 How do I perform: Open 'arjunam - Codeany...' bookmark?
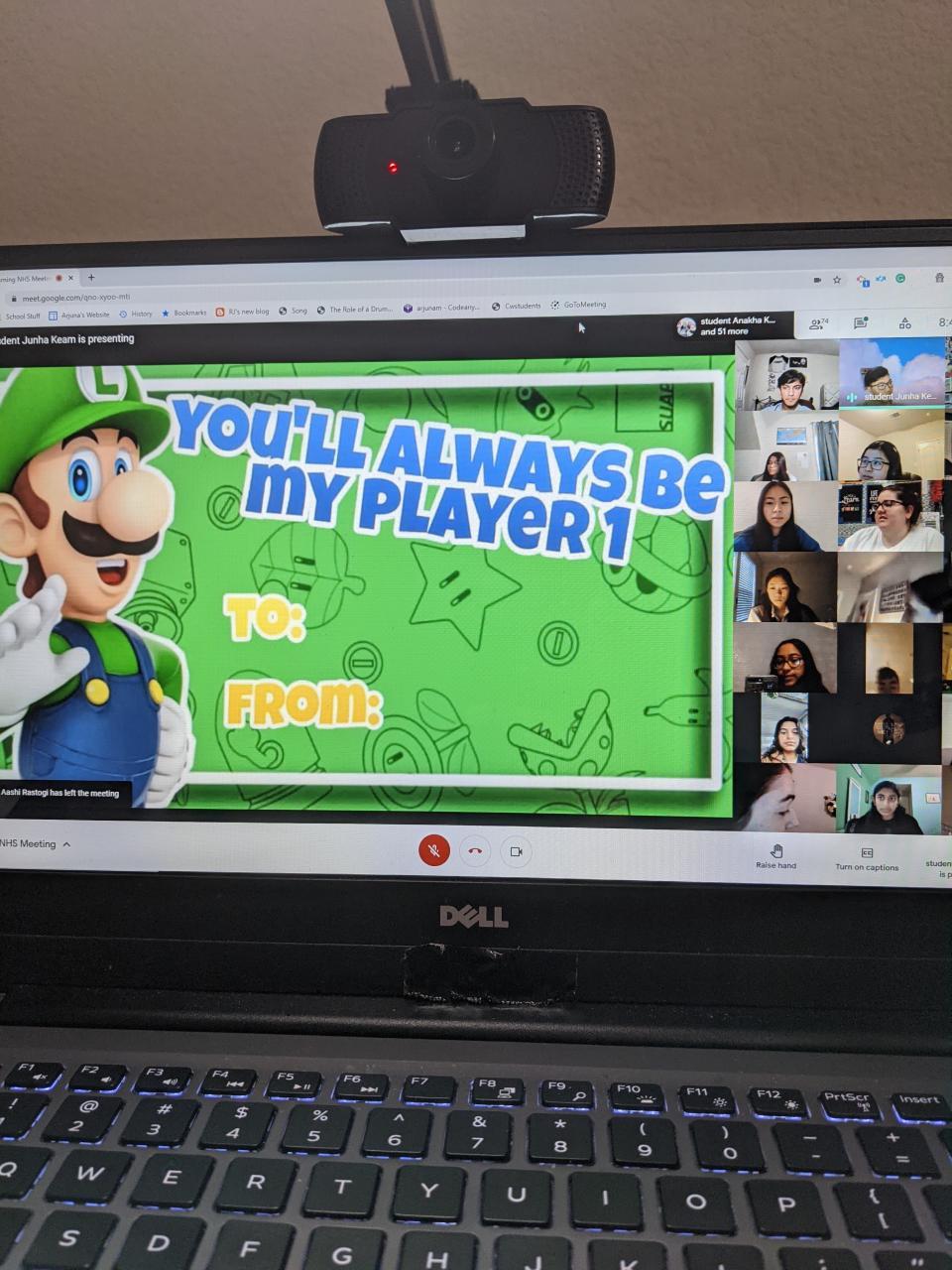[441, 308]
